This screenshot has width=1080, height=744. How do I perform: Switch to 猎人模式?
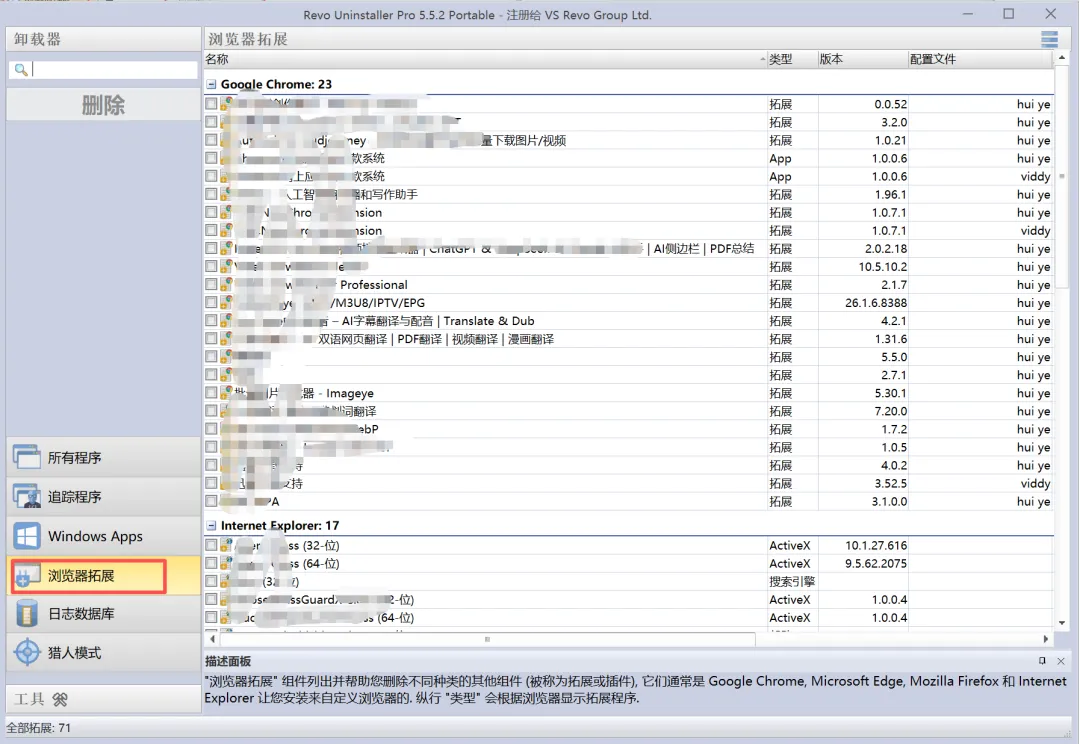103,652
